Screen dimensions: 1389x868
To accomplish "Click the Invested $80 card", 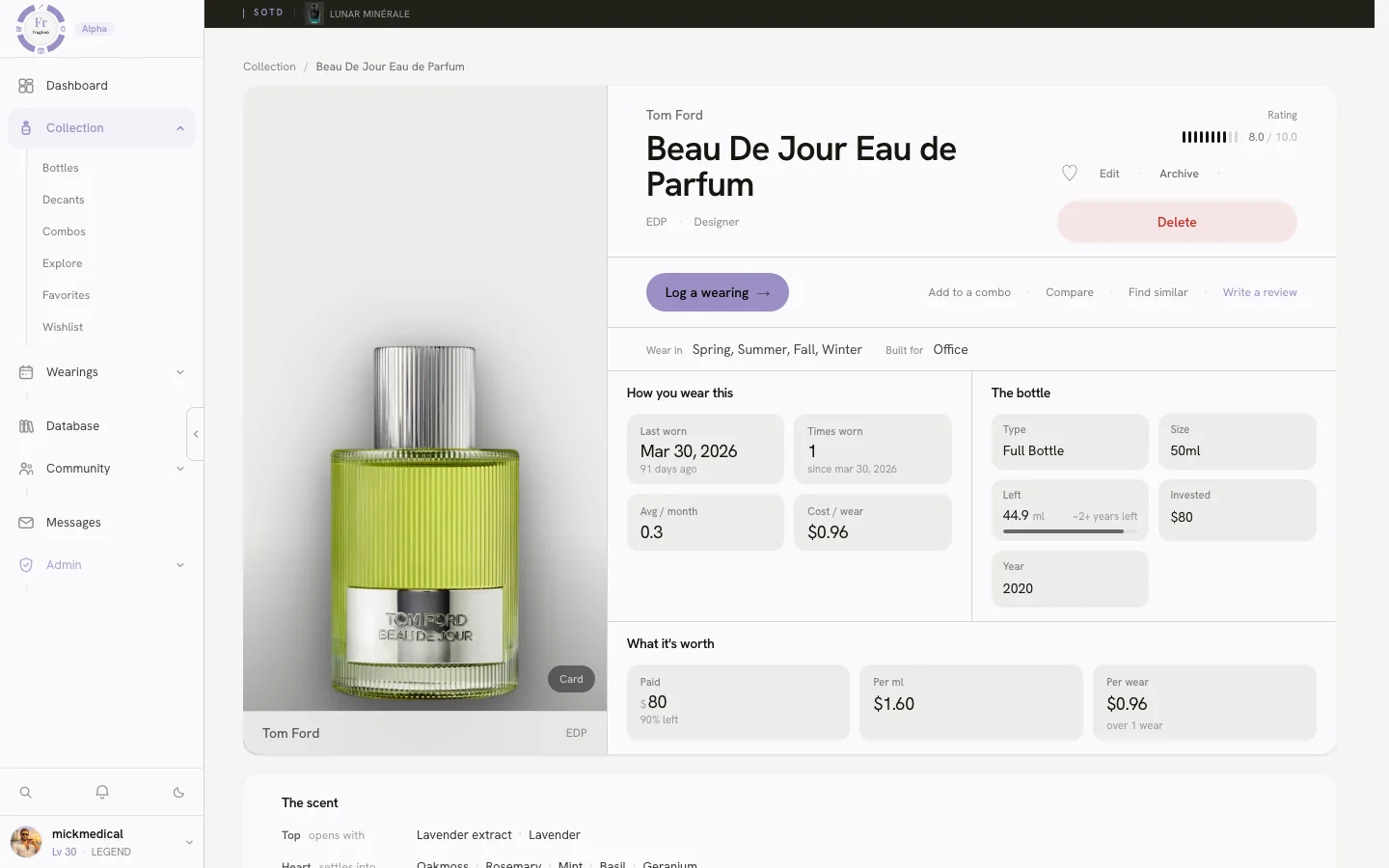I will 1238,510.
